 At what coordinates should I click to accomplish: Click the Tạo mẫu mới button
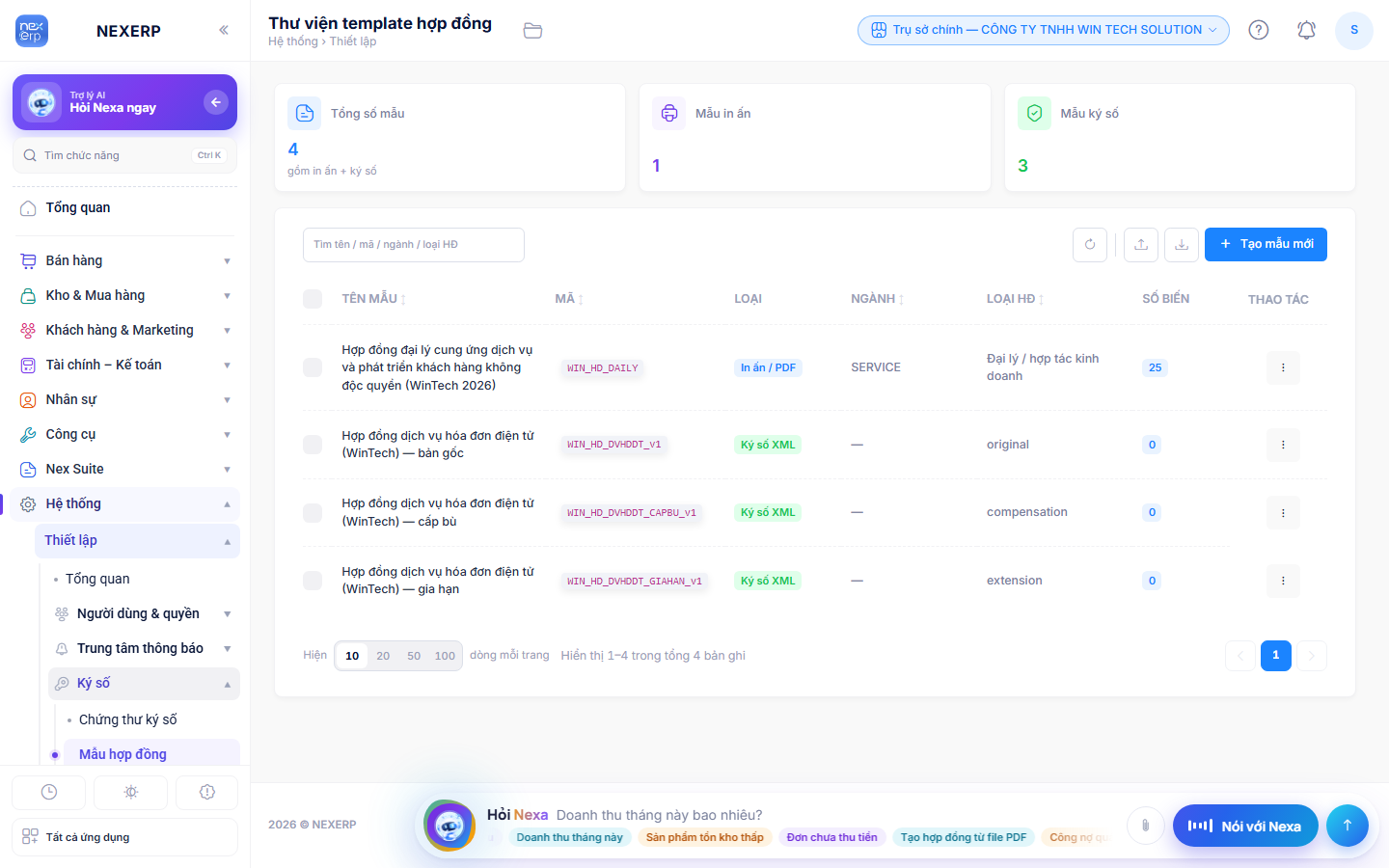pos(1266,244)
